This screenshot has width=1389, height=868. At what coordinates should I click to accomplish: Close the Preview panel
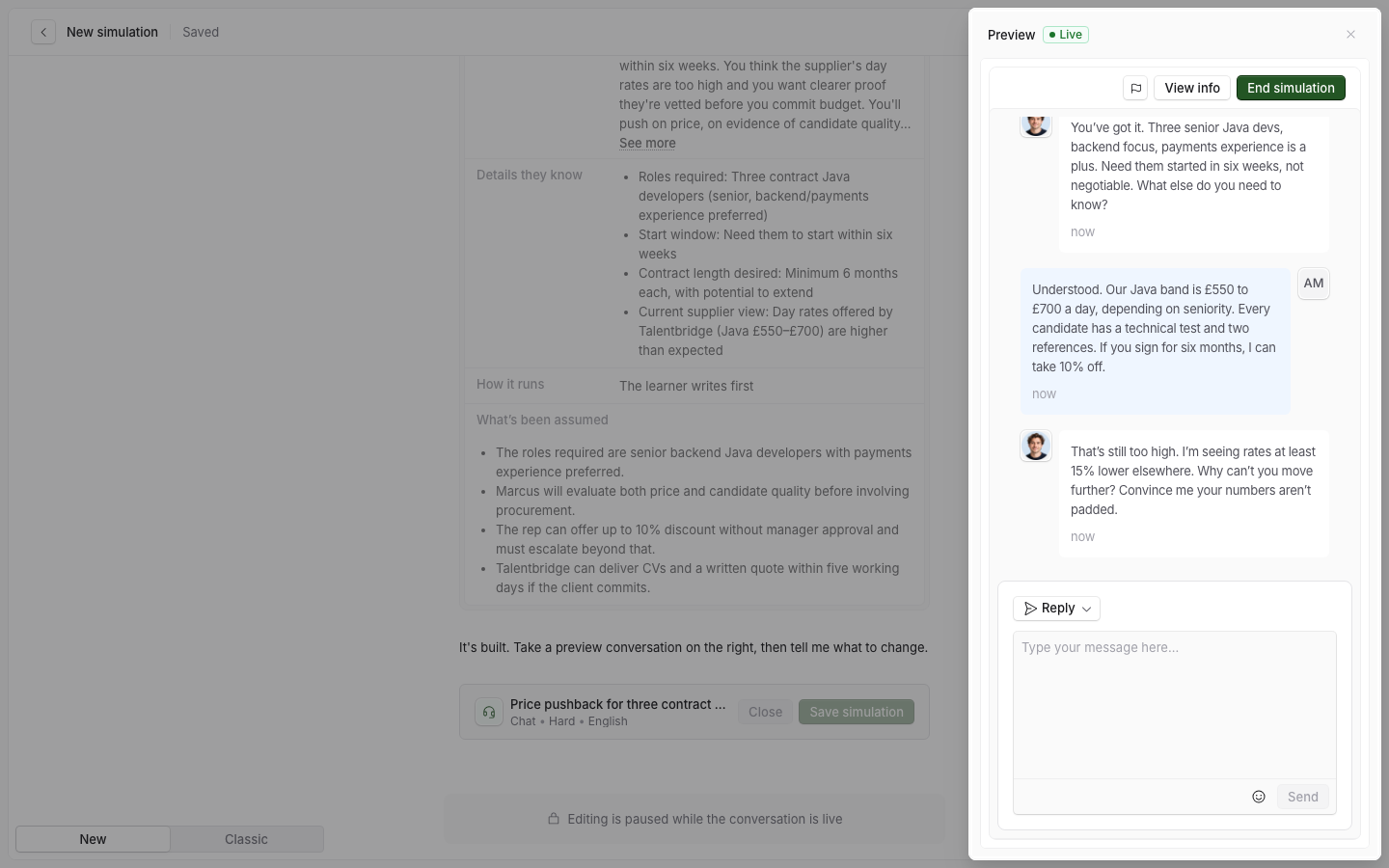click(1350, 35)
